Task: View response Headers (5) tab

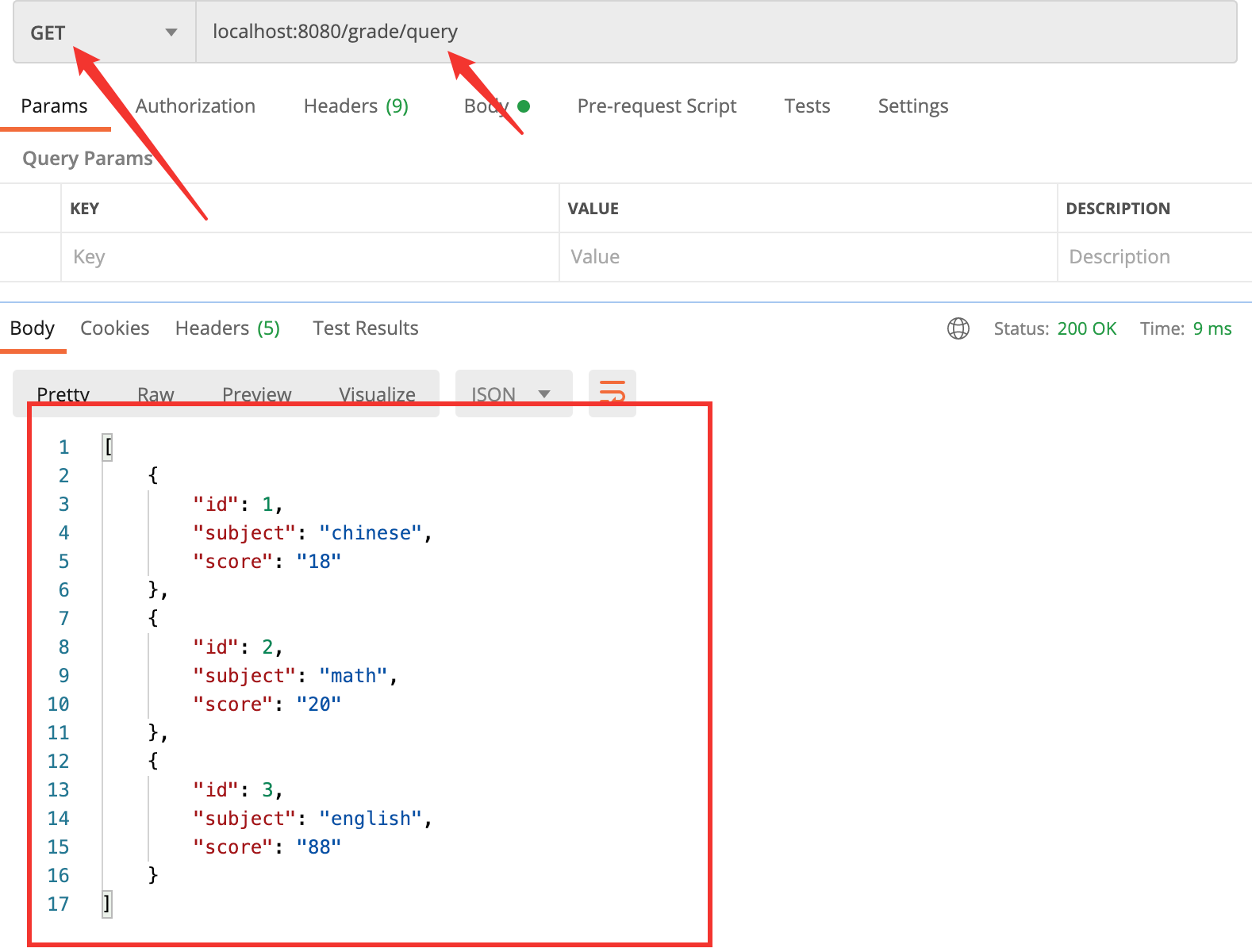Action: [x=227, y=328]
